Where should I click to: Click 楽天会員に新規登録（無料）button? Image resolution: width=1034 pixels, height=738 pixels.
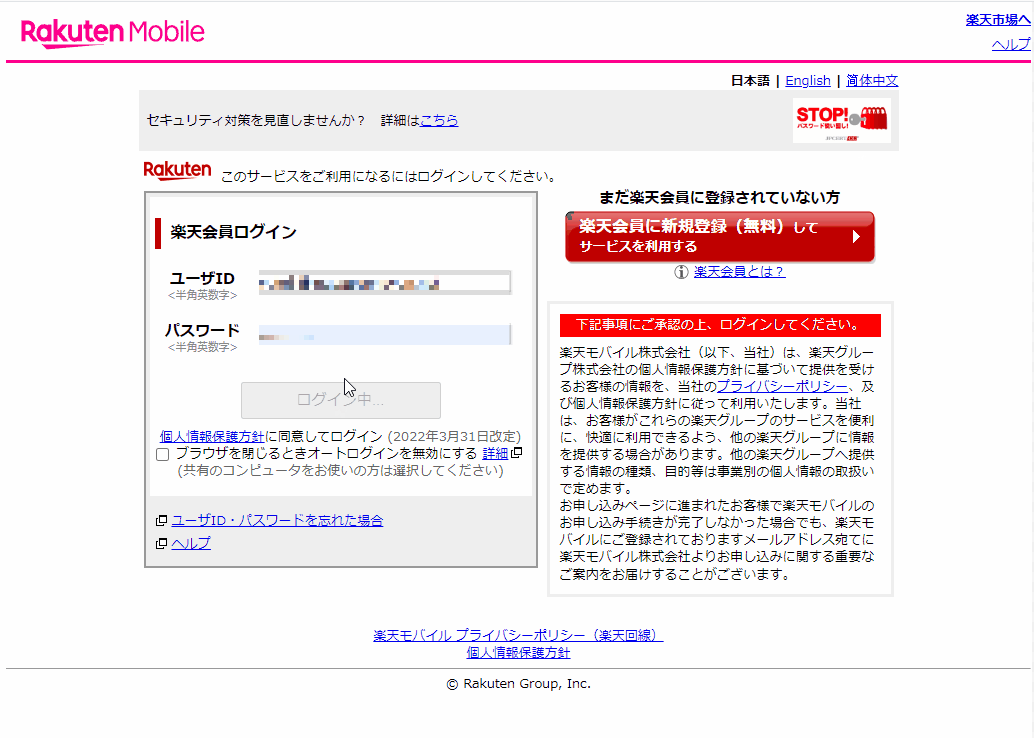point(720,237)
